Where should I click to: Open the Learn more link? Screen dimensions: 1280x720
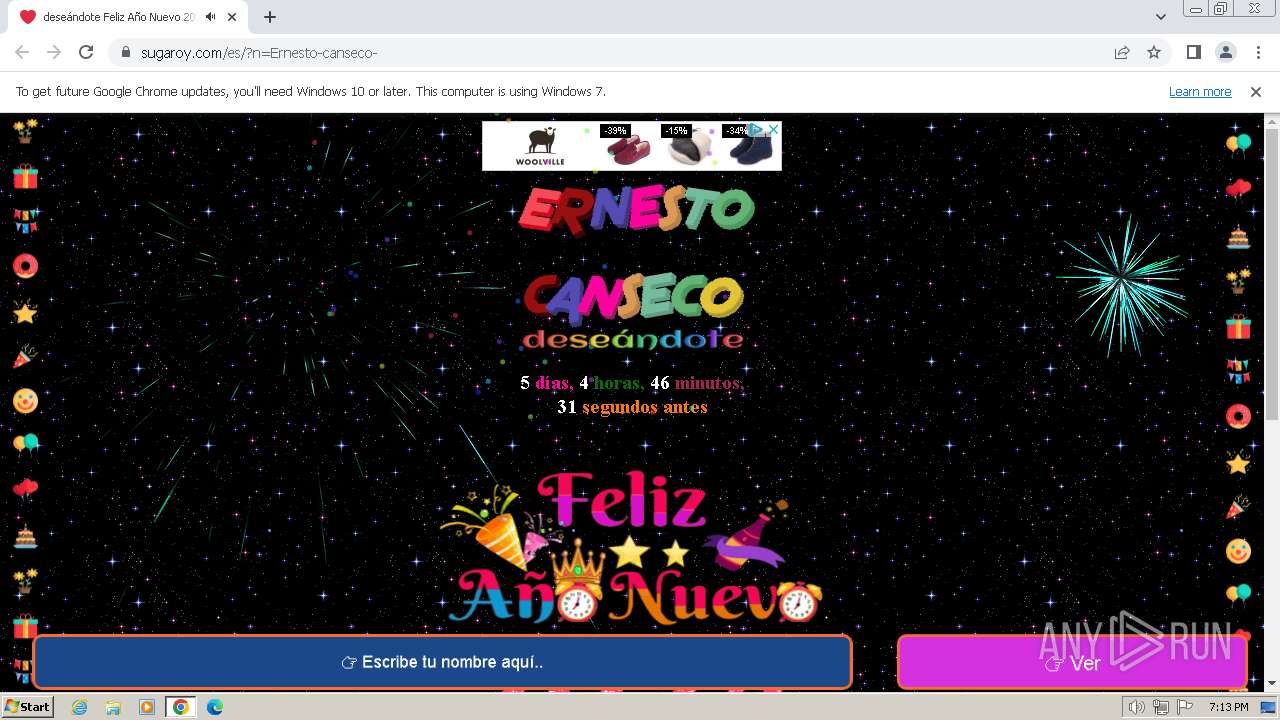(1200, 91)
